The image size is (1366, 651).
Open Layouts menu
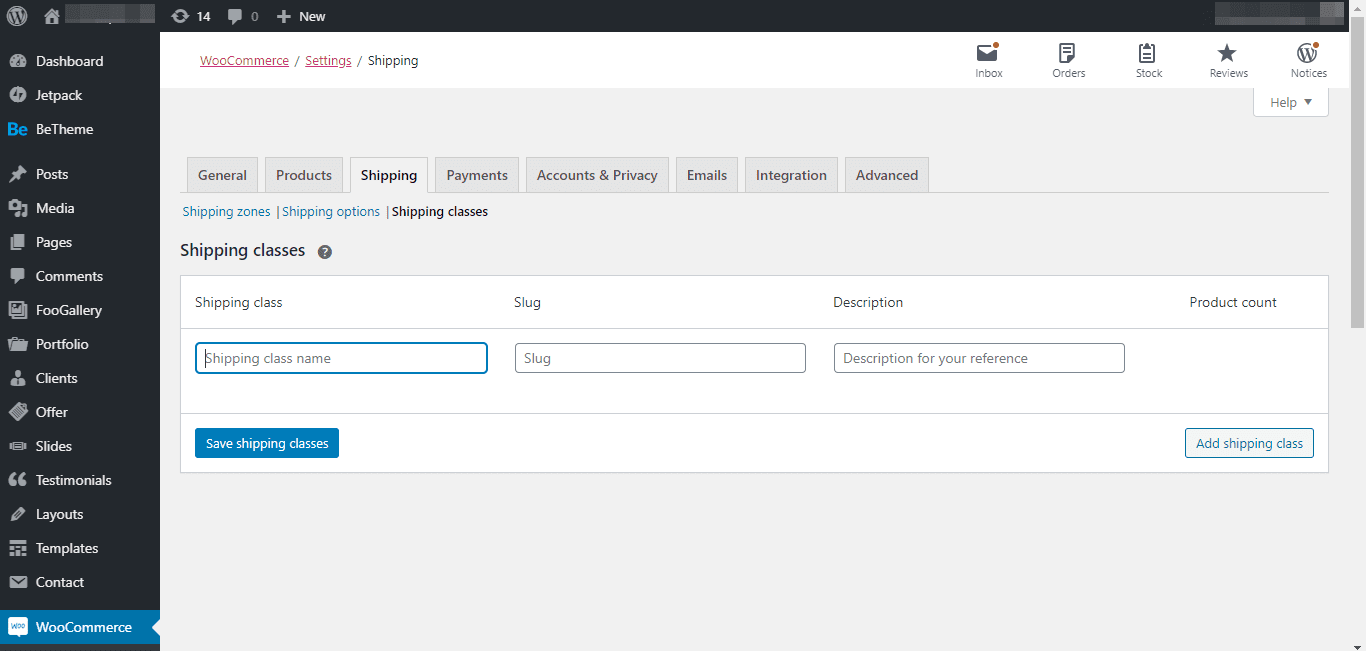[x=80, y=514]
